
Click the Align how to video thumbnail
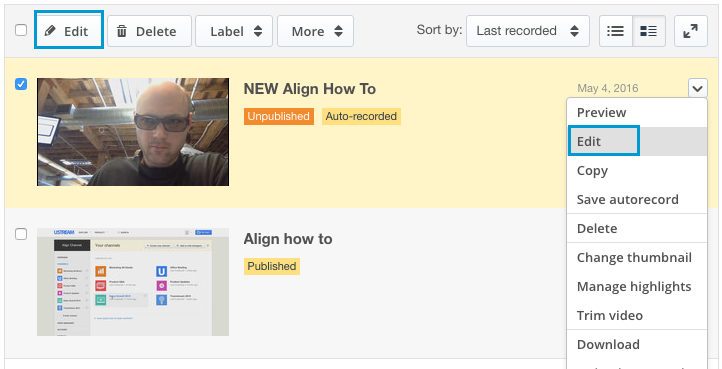pyautogui.click(x=133, y=282)
